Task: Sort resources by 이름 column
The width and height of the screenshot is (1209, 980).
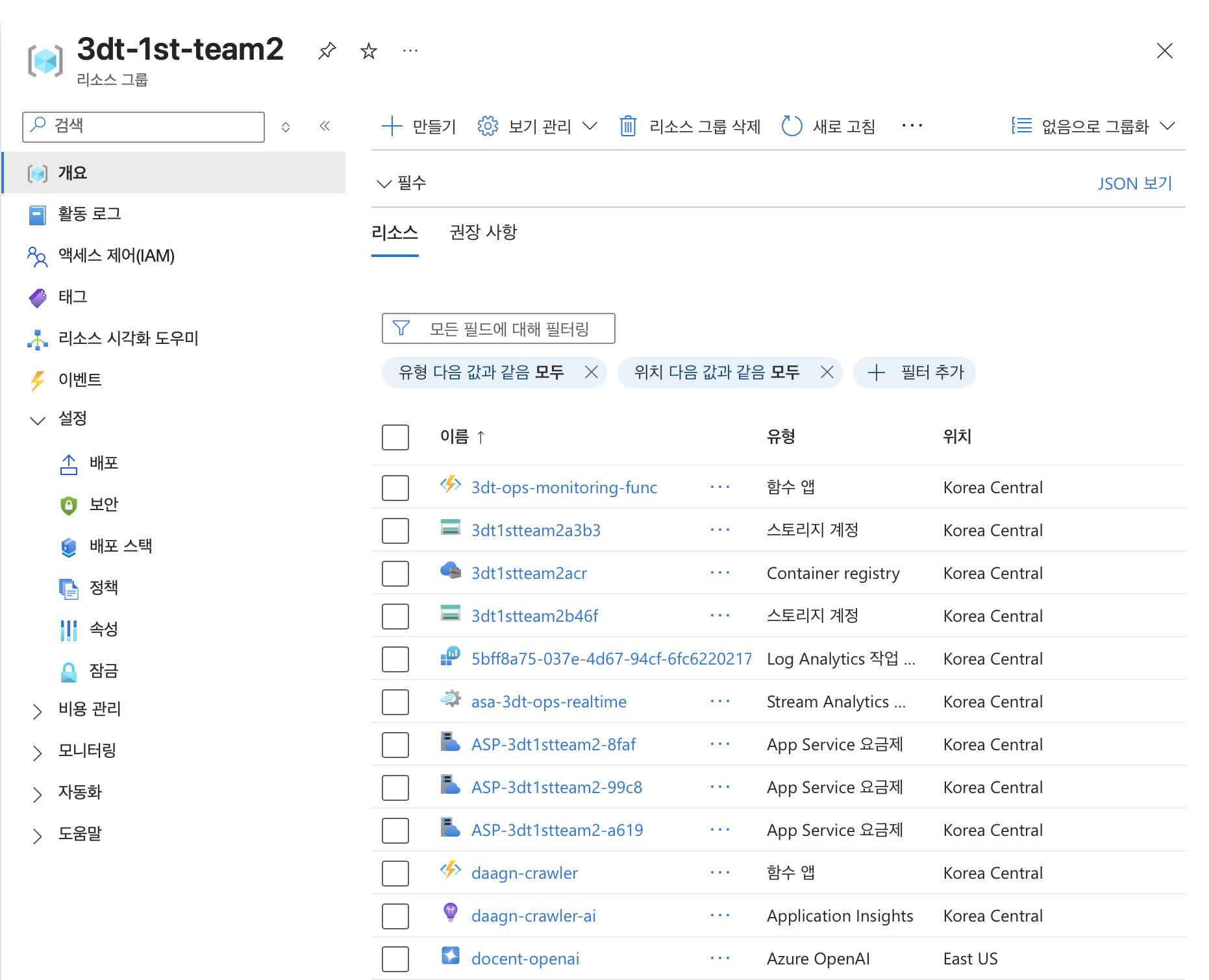Action: pyautogui.click(x=462, y=437)
